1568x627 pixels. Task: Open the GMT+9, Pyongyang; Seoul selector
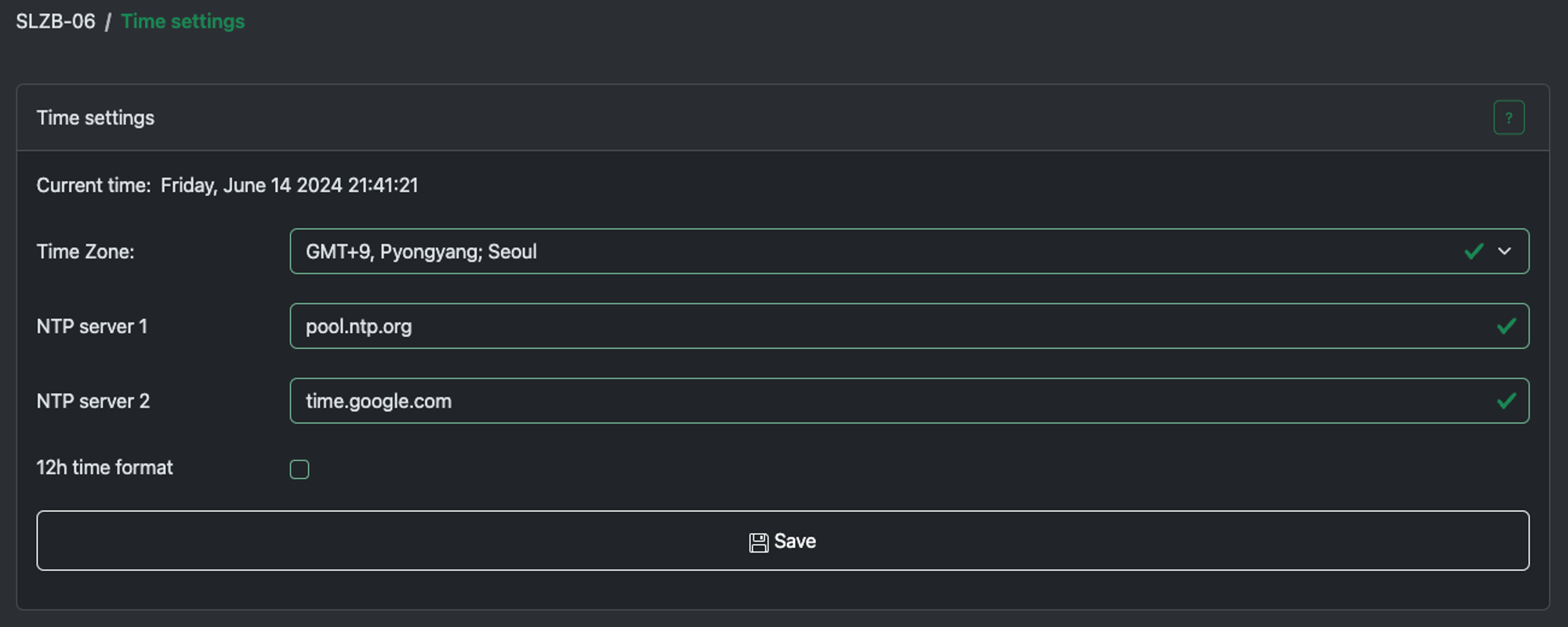[909, 252]
